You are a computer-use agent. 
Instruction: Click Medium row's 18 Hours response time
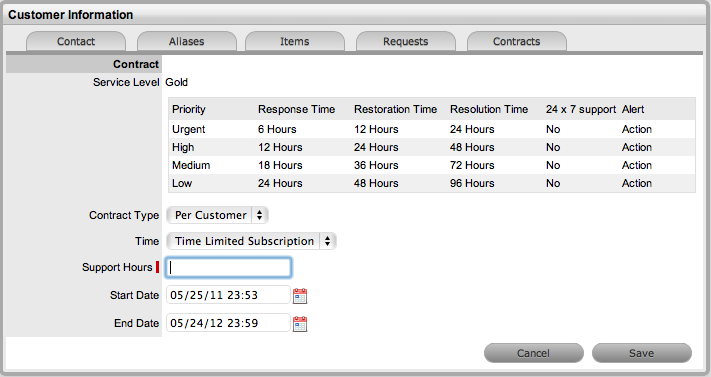pyautogui.click(x=280, y=165)
